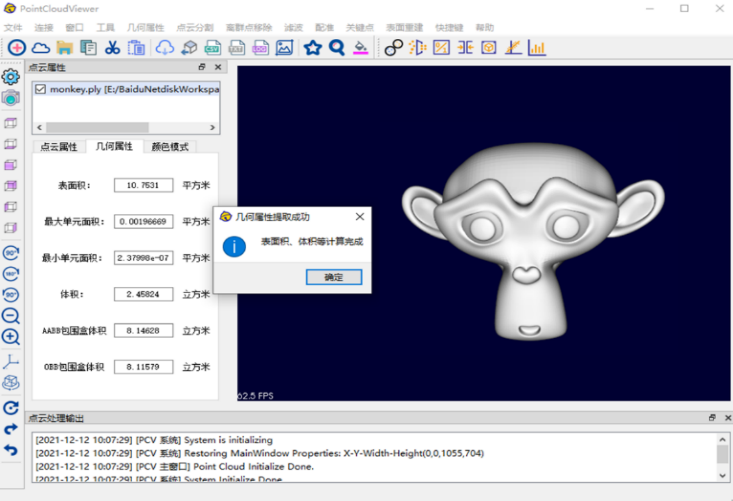Click the scissors cut icon
The width and height of the screenshot is (733, 501).
point(112,48)
